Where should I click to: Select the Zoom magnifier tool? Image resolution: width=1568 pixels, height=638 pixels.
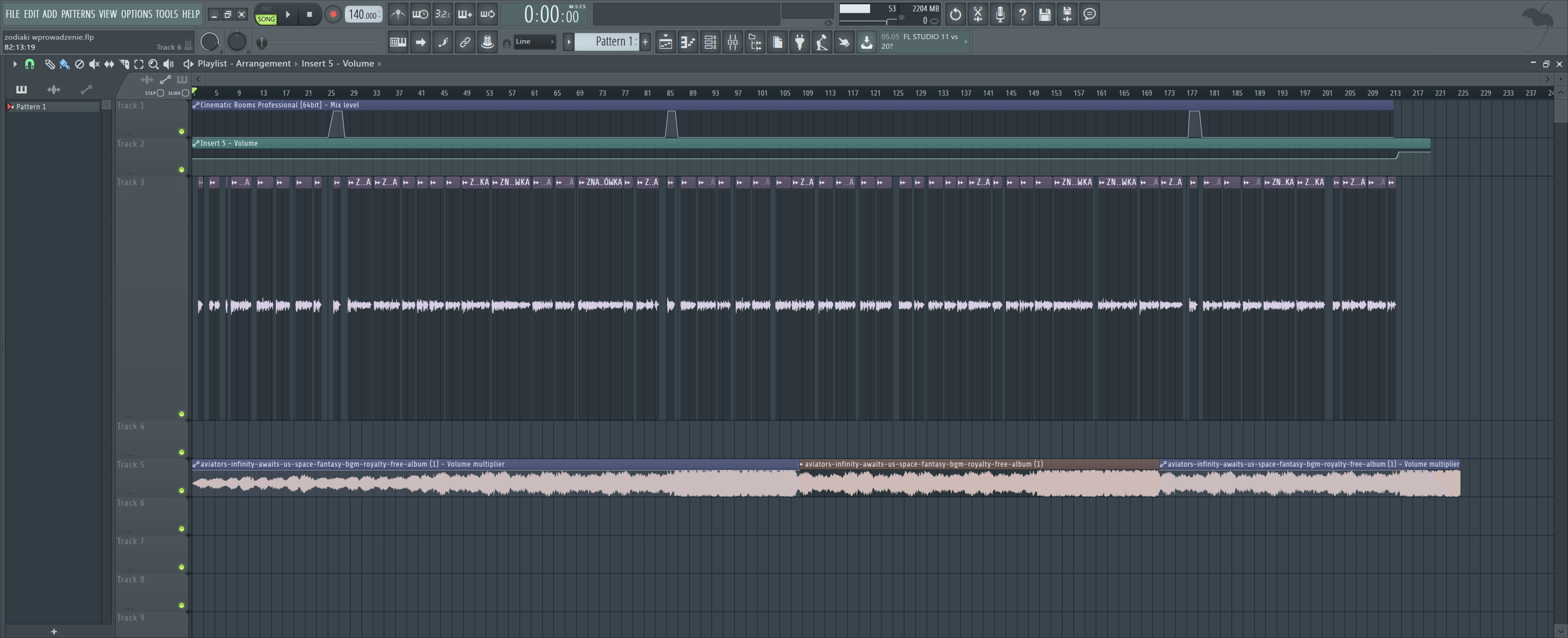click(x=154, y=64)
